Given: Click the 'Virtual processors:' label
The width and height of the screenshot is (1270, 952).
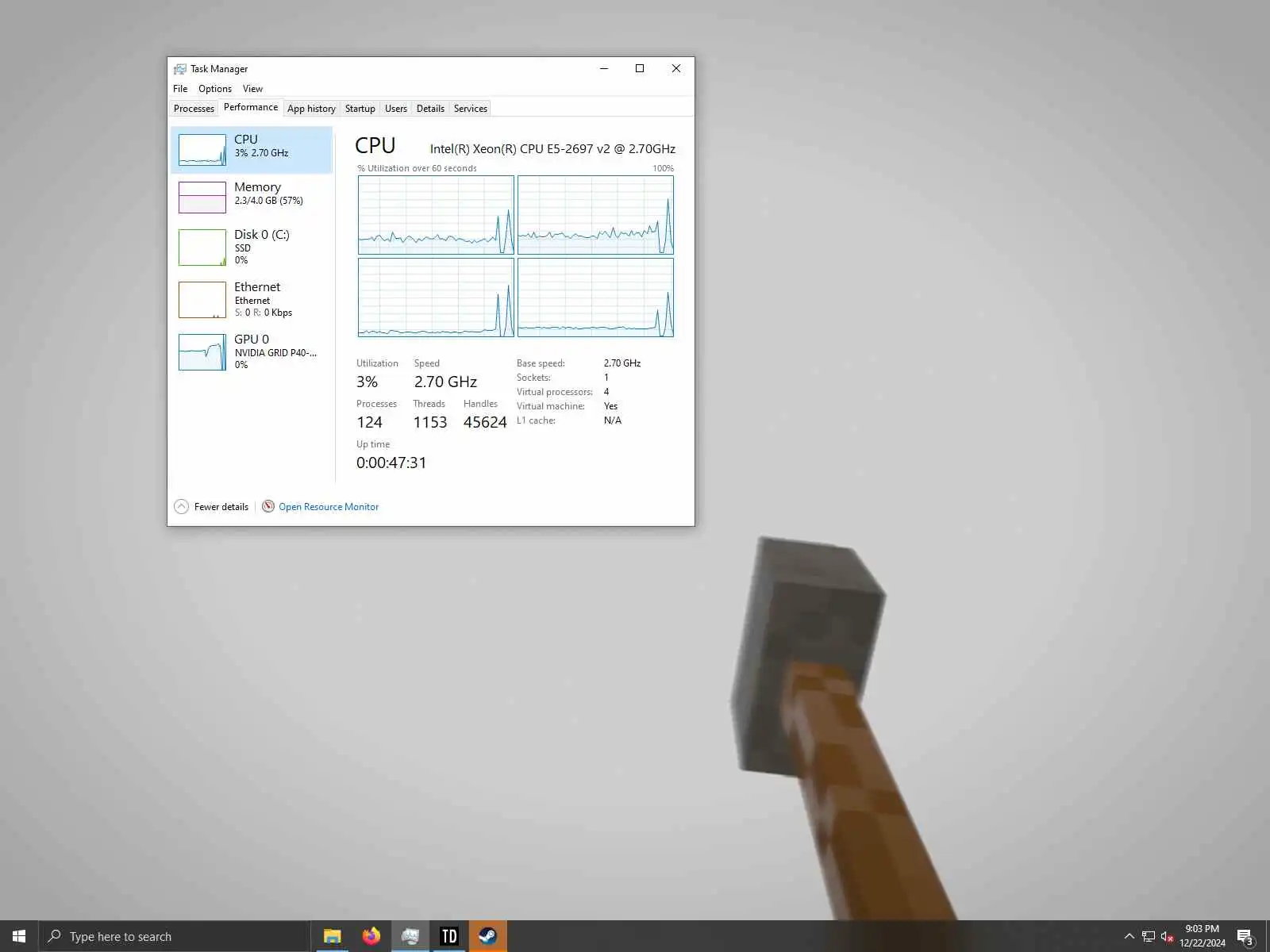Looking at the screenshot, I should coord(555,392).
